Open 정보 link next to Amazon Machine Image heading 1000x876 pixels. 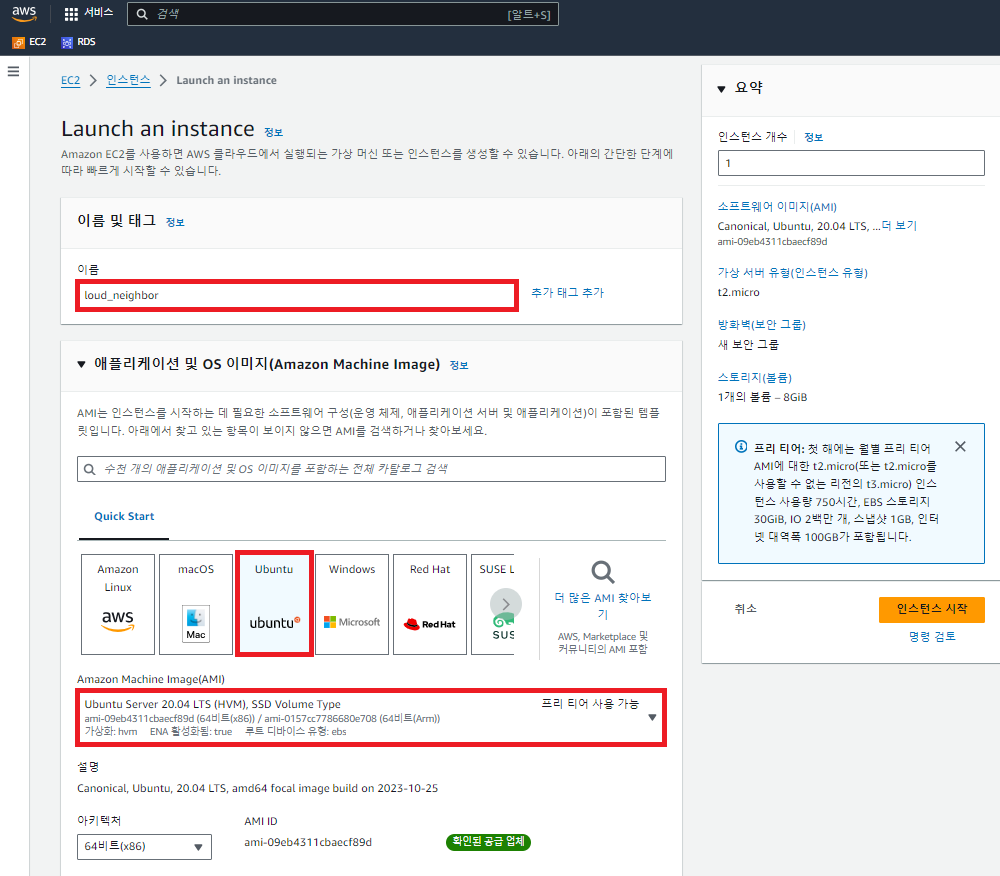pos(459,365)
